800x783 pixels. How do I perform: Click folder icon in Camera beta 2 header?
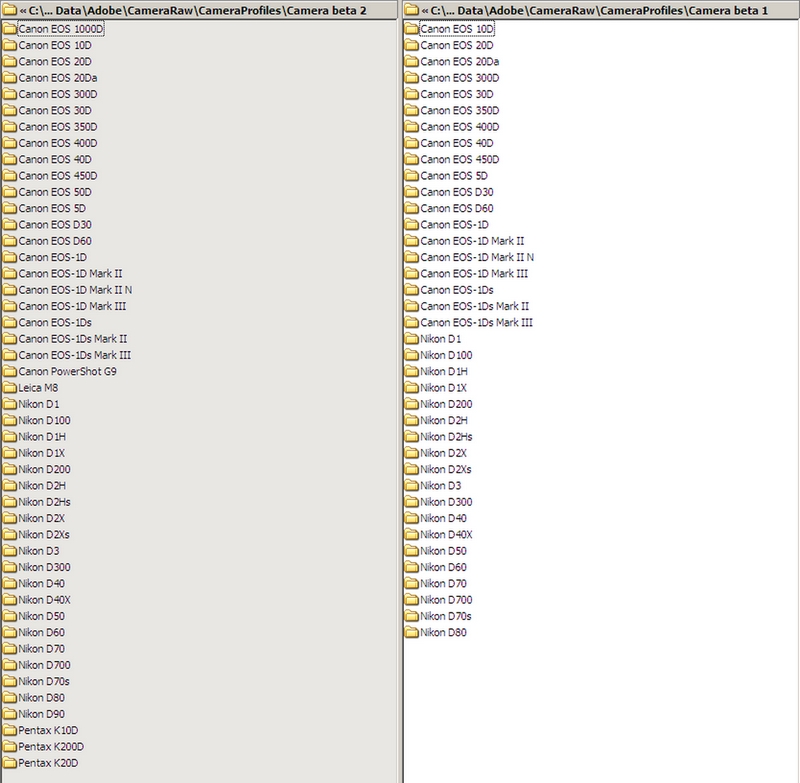(x=10, y=10)
